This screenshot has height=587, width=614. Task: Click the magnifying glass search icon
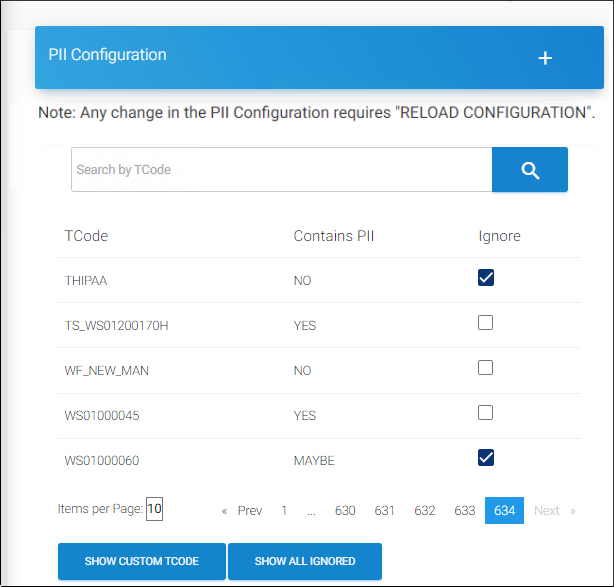[x=530, y=170]
